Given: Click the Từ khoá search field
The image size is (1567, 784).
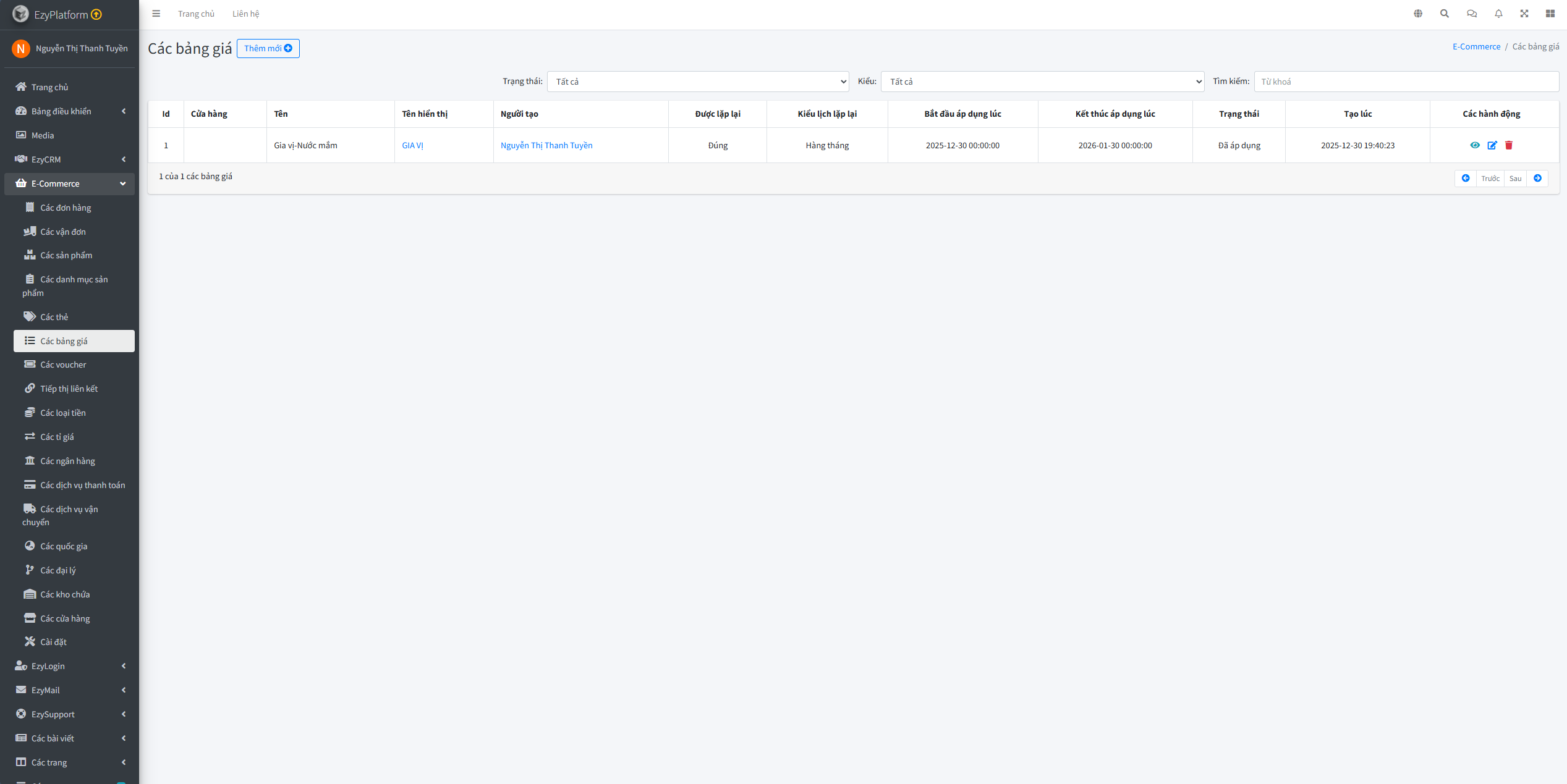Looking at the screenshot, I should pos(1406,82).
